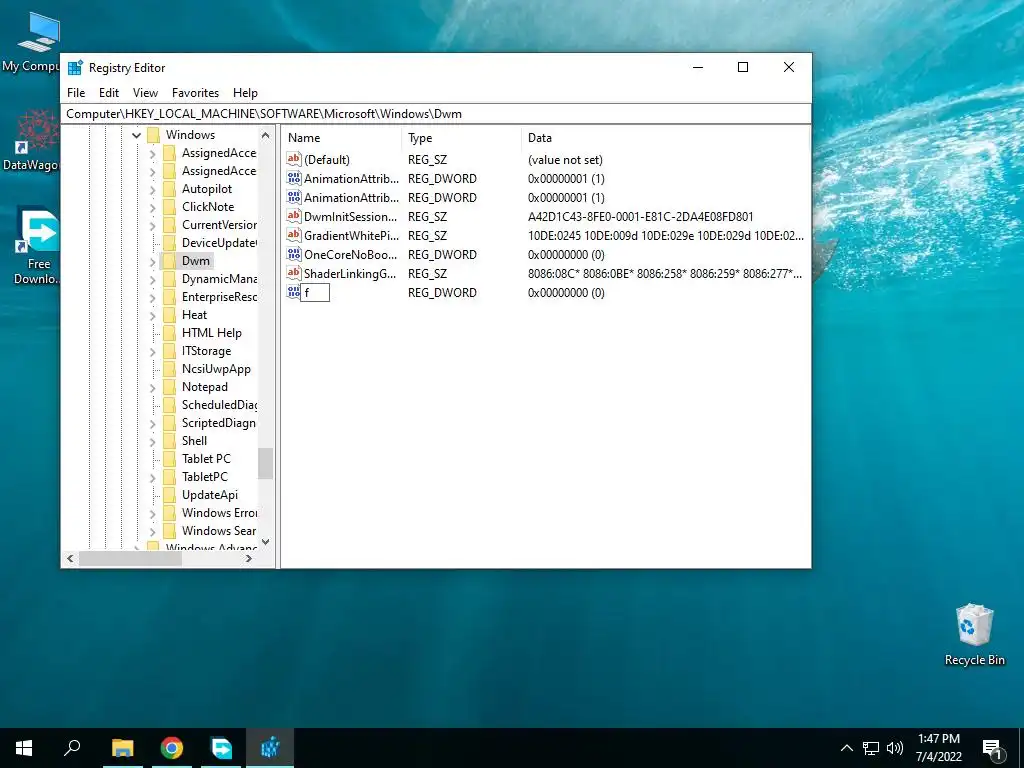
Task: Click the OneCoreNoBoo DWORD icon
Action: [x=294, y=254]
